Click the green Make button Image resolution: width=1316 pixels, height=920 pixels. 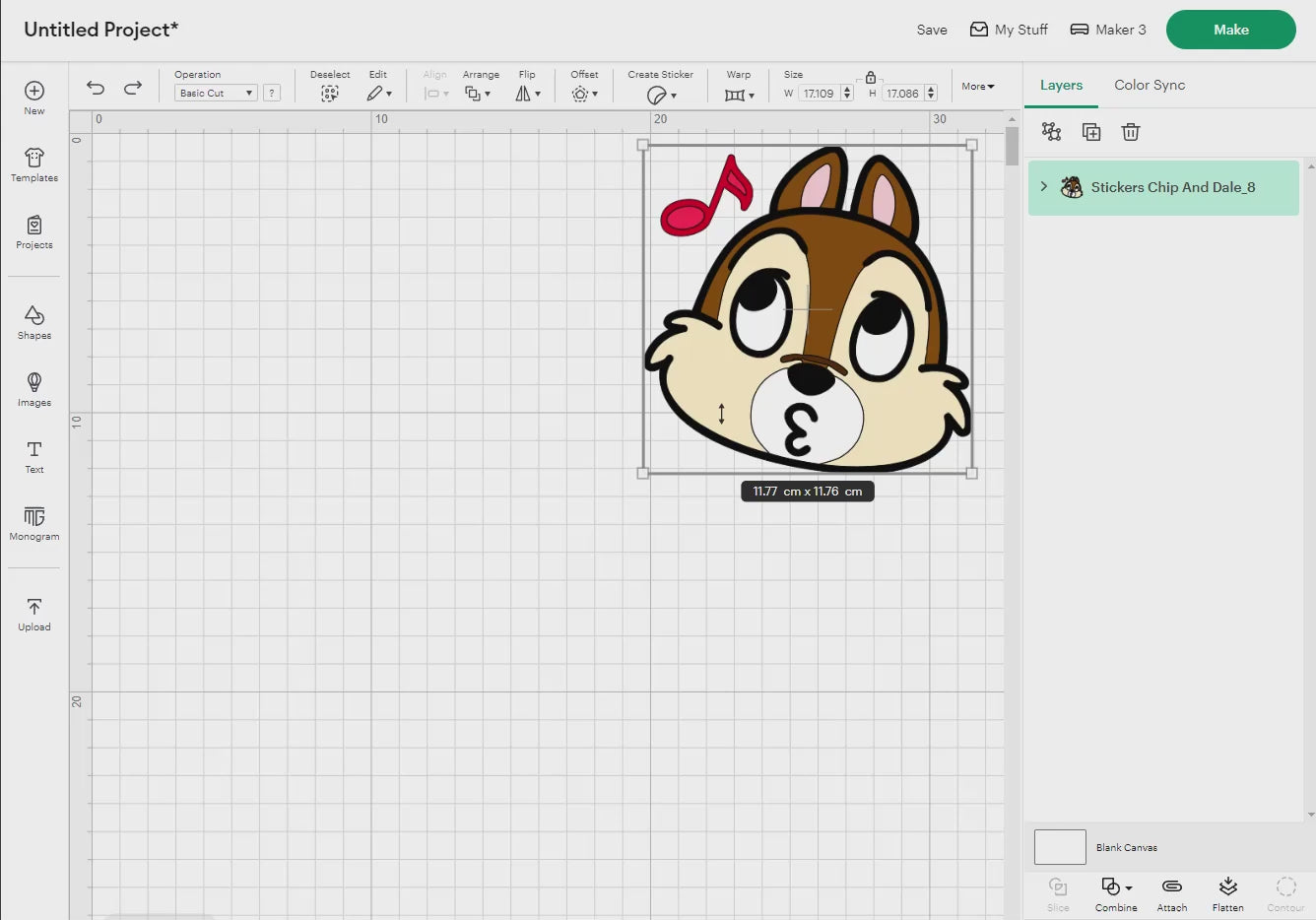point(1231,30)
